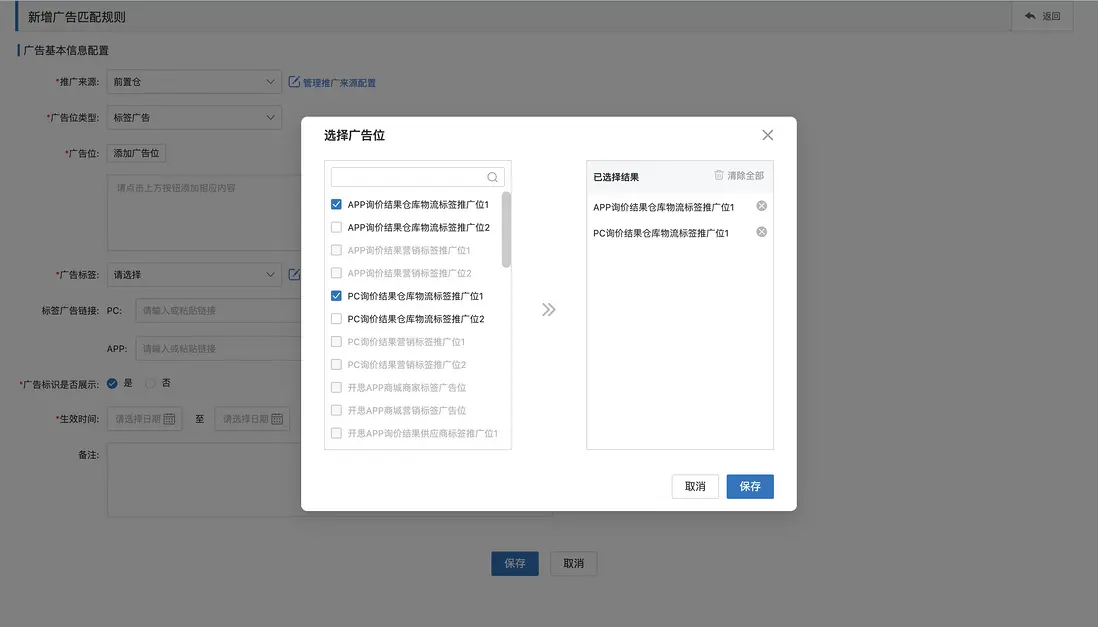Click the start 请选择日期 field

(x=145, y=419)
